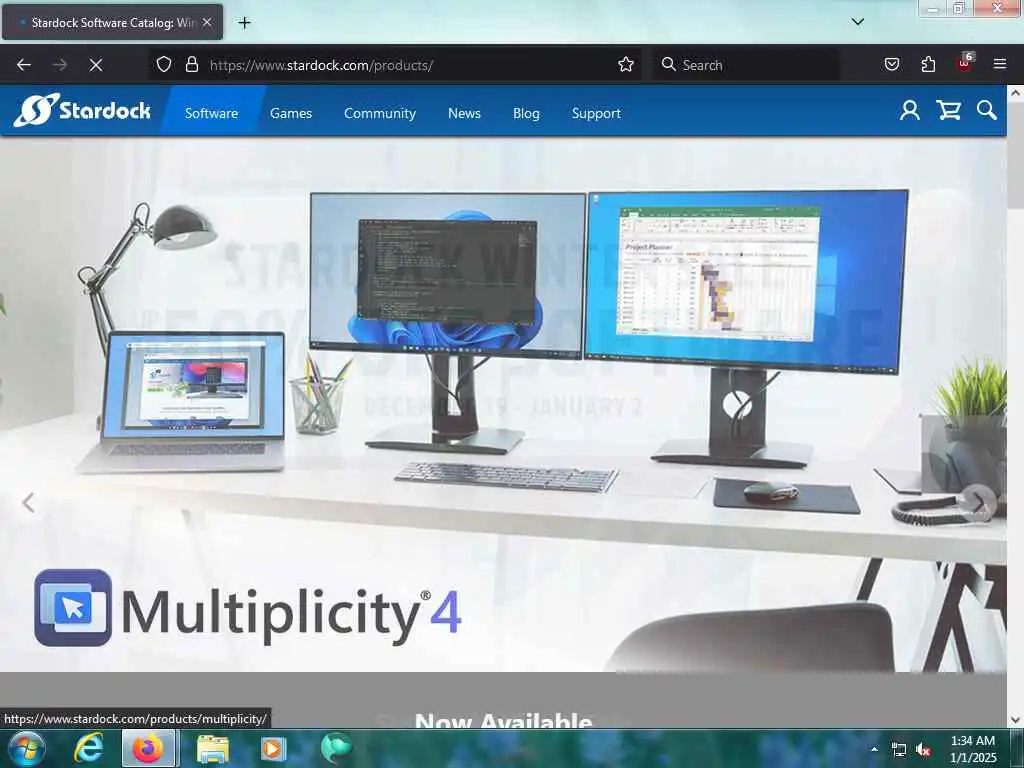
Task: Click the Multiplicity 4 logo icon
Action: [x=73, y=607]
